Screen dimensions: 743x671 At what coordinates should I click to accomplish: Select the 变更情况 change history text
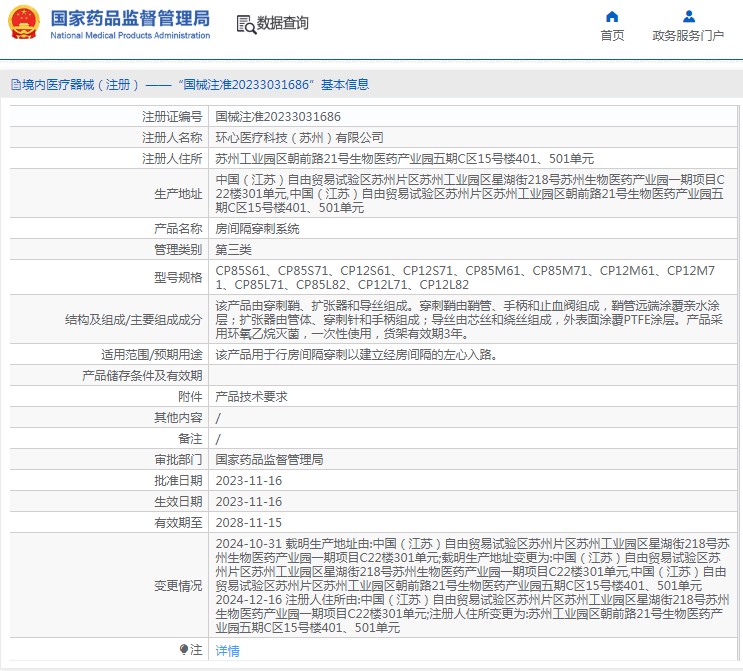[x=472, y=585]
